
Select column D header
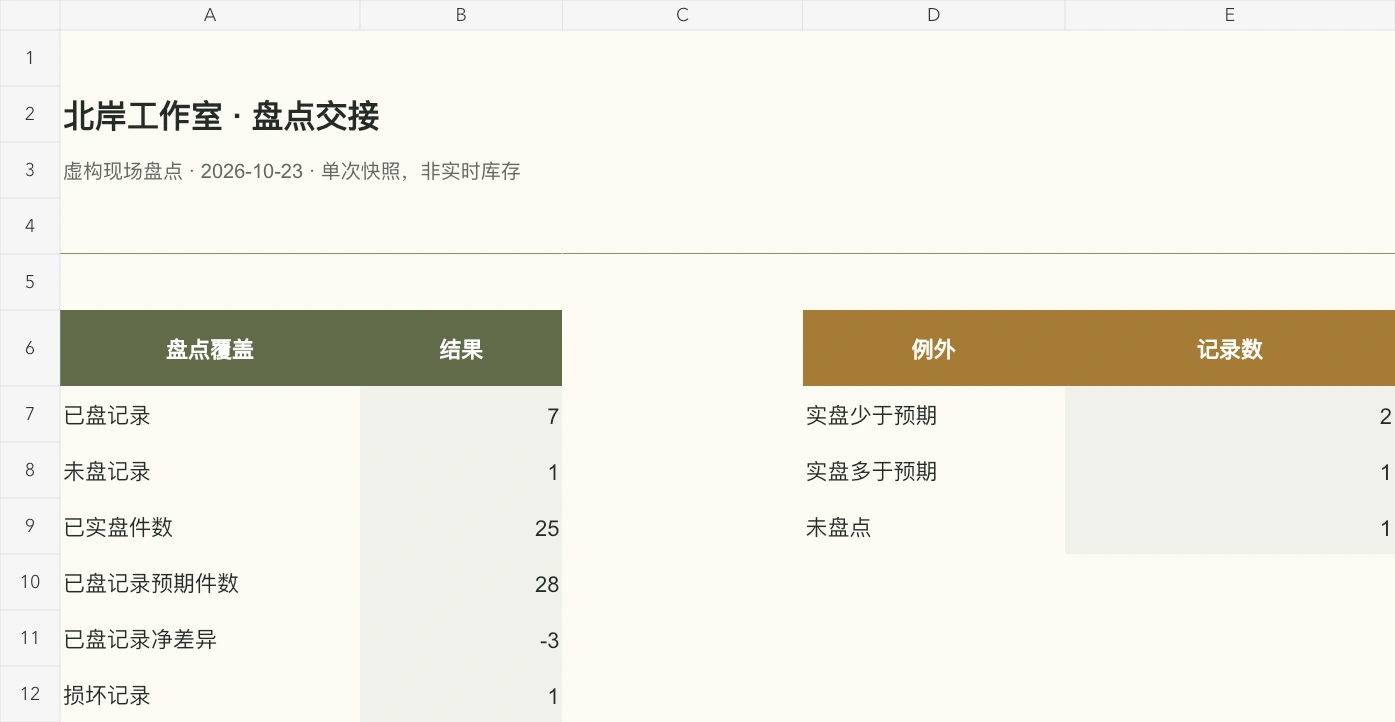[934, 15]
